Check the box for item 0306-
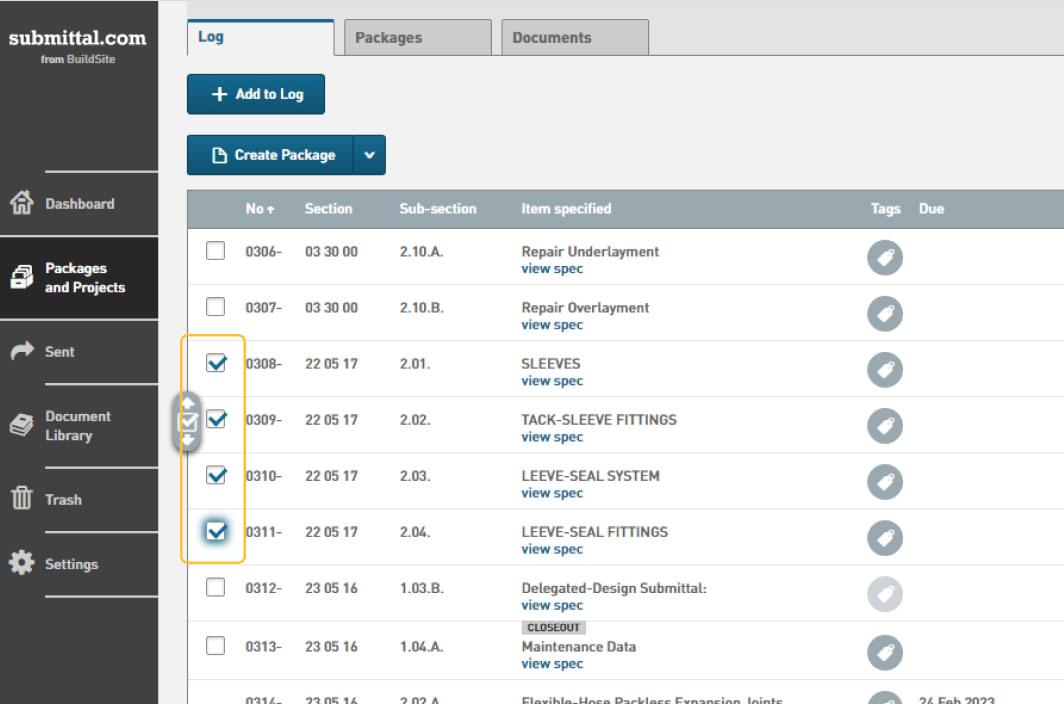The width and height of the screenshot is (1064, 704). [216, 251]
